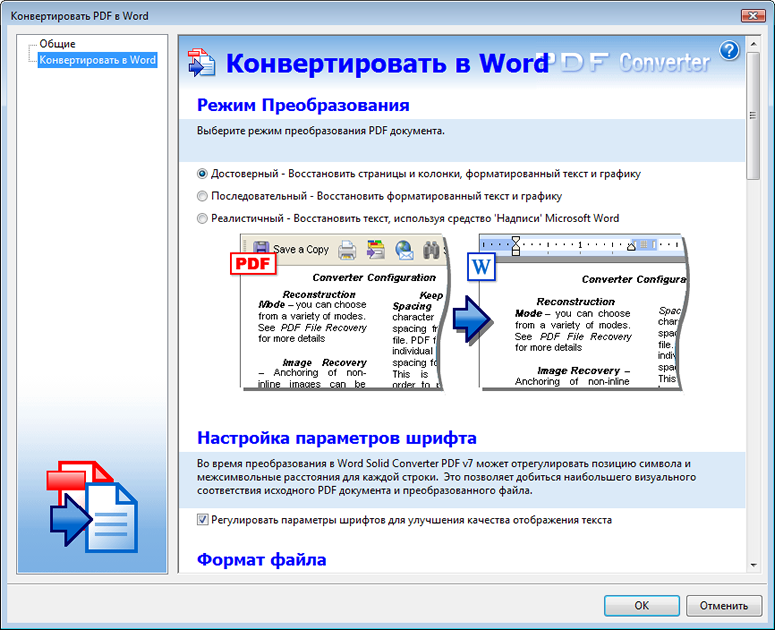Click the Отменить button
This screenshot has height=630, width=775.
[724, 605]
